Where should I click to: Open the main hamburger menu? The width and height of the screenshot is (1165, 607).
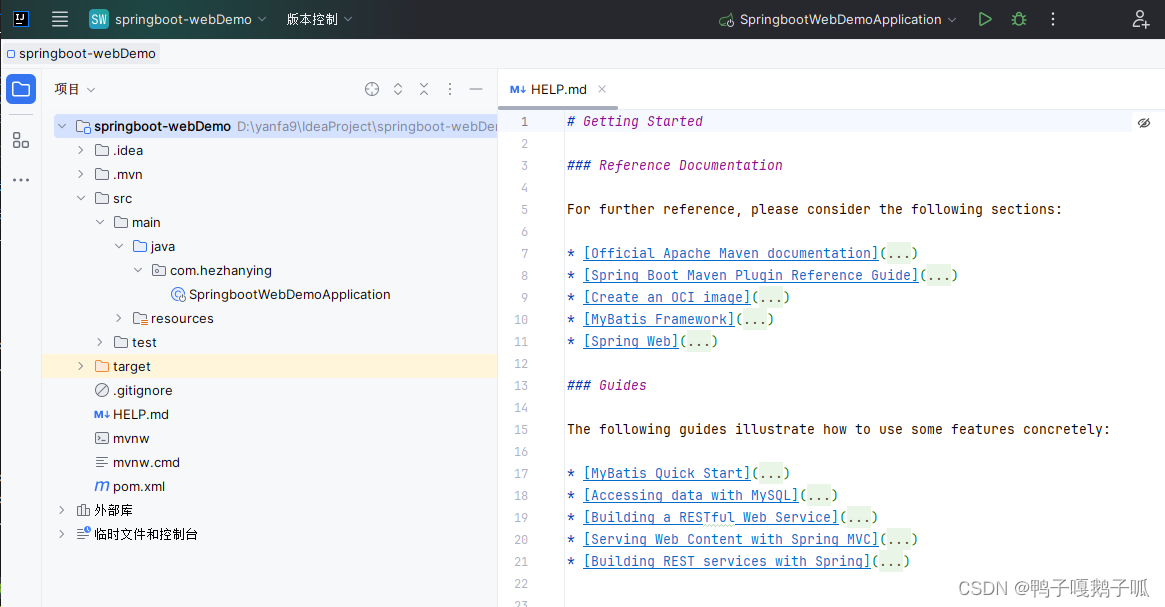[60, 19]
